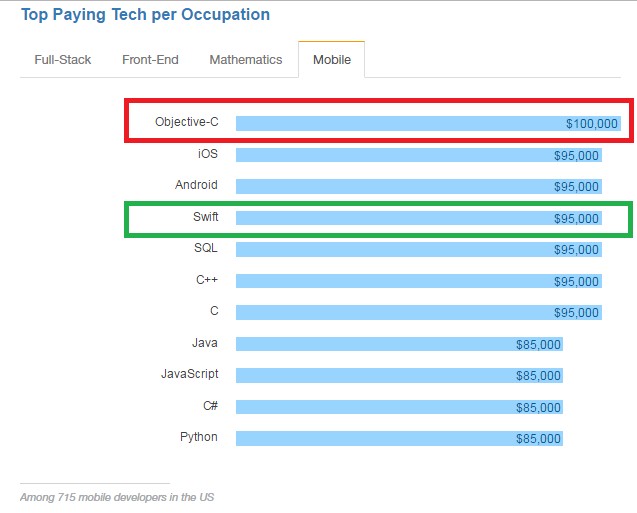Switch to the Full-Stack tab
Image resolution: width=637 pixels, height=513 pixels.
(63, 60)
